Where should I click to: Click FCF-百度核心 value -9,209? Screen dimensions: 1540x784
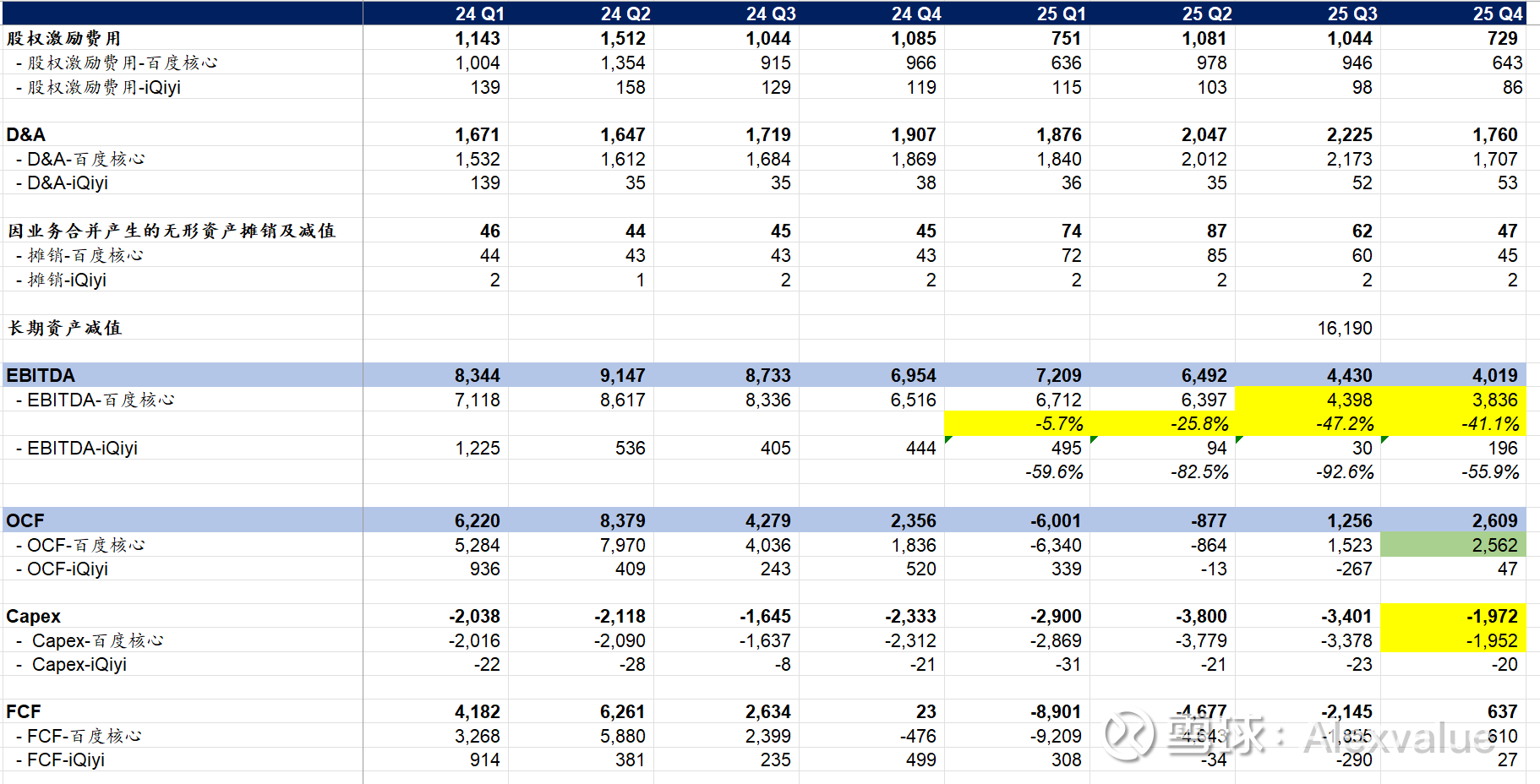[1055, 736]
